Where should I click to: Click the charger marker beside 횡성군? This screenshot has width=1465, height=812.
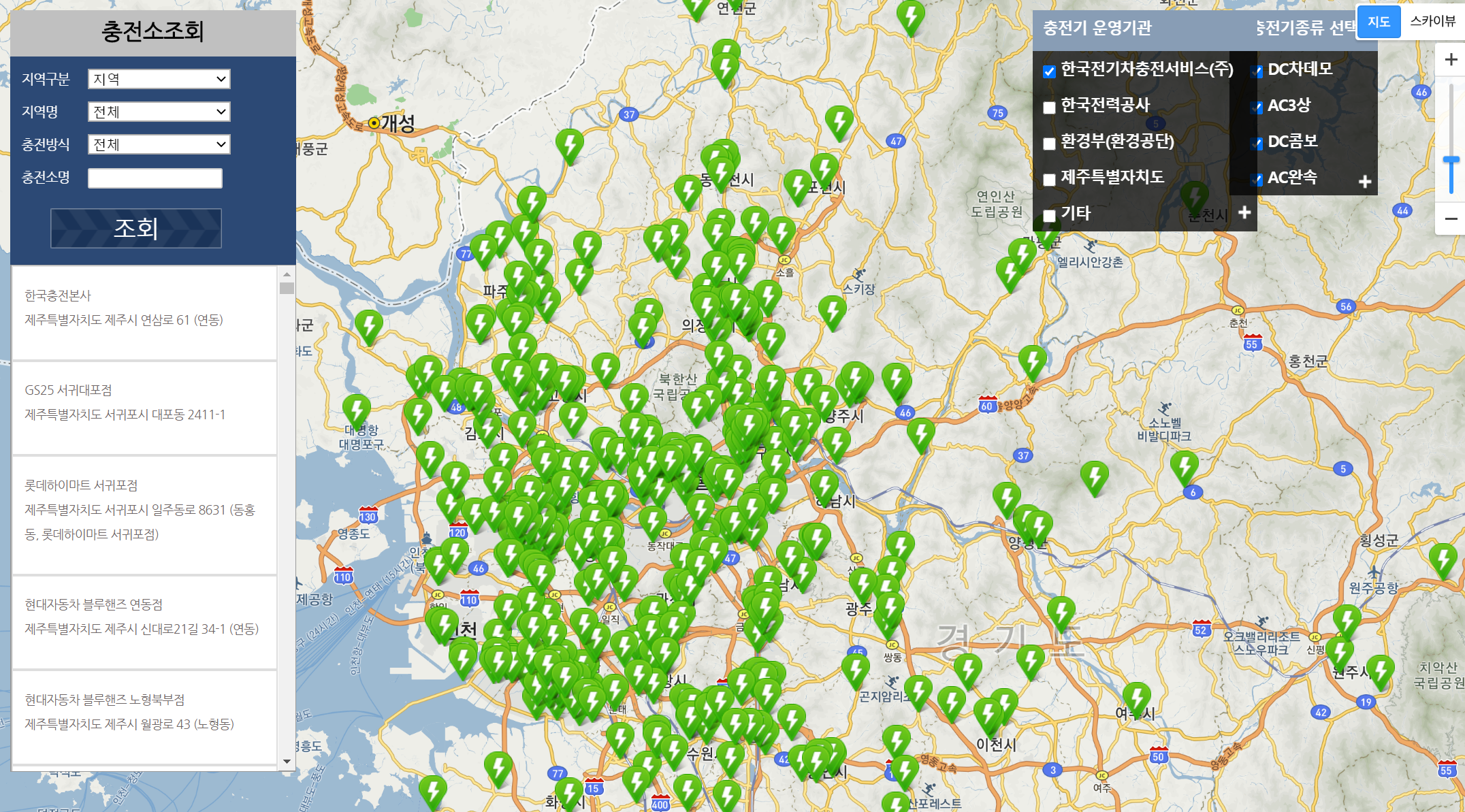point(1443,561)
